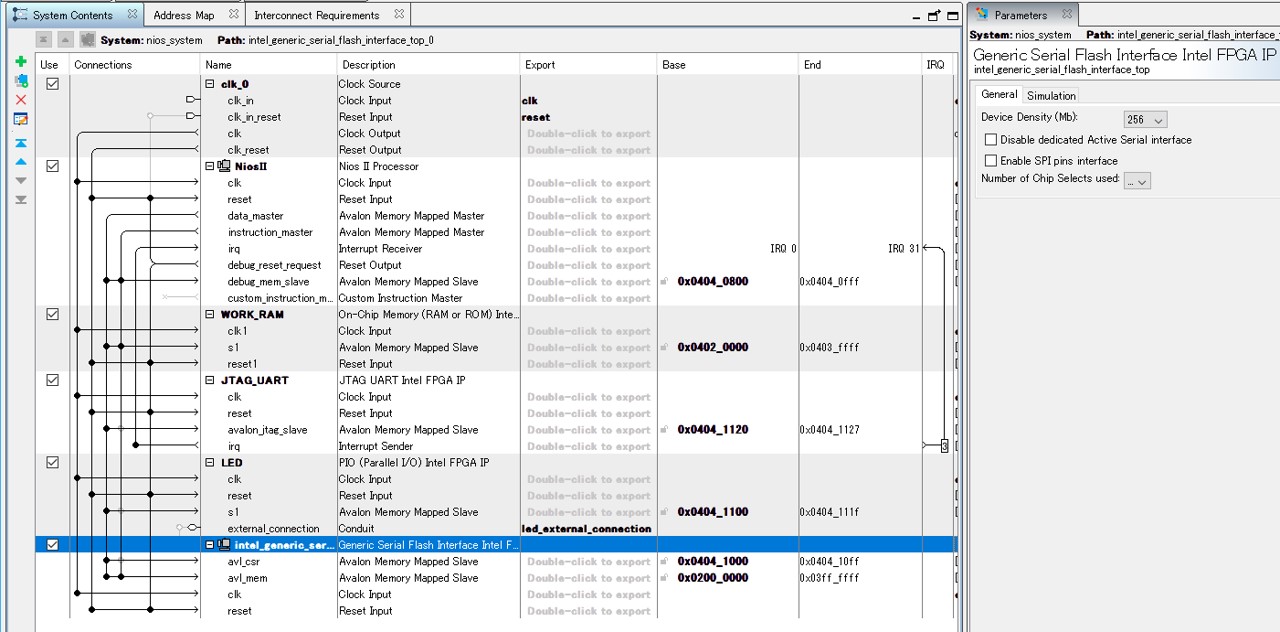Click the led_external_connection export name
Image resolution: width=1280 pixels, height=632 pixels.
(586, 529)
